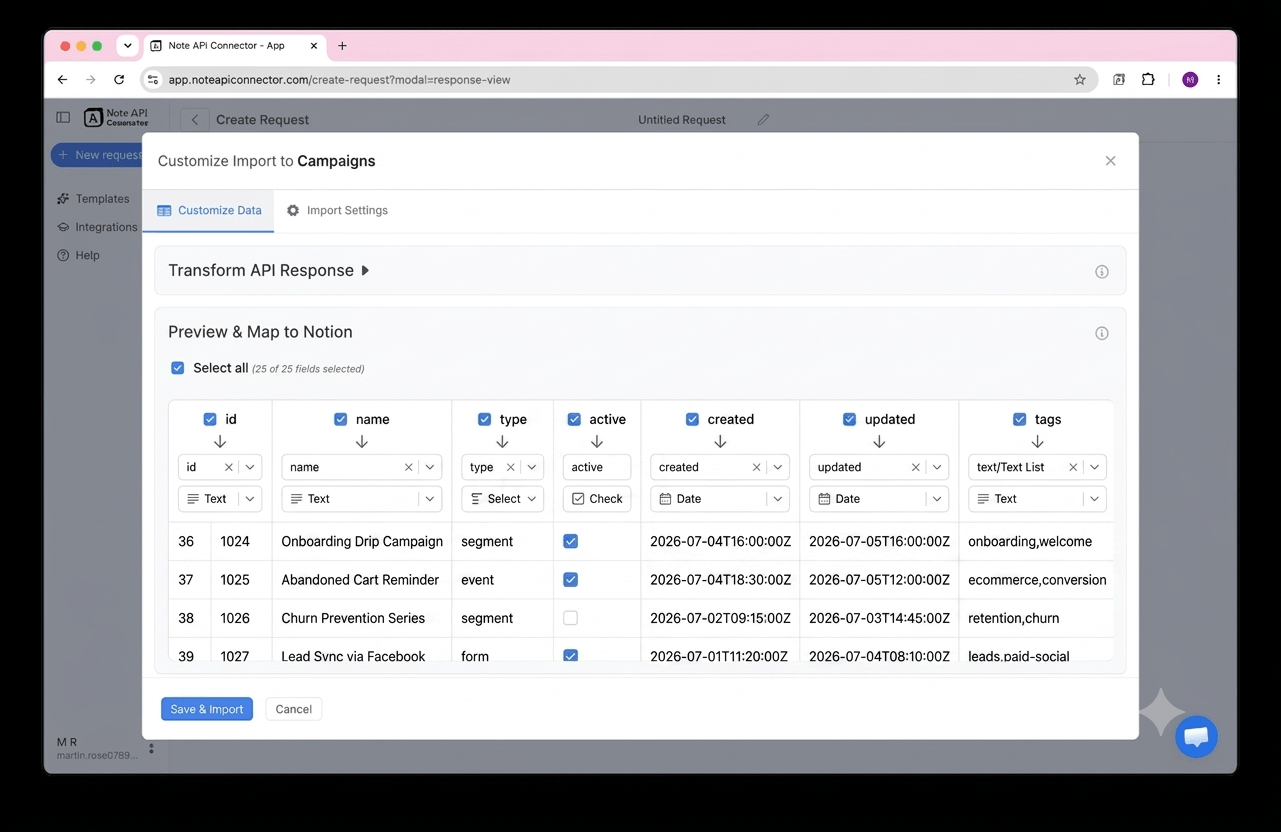The image size is (1281, 832).
Task: Show info for Transform API Response
Action: point(1102,271)
